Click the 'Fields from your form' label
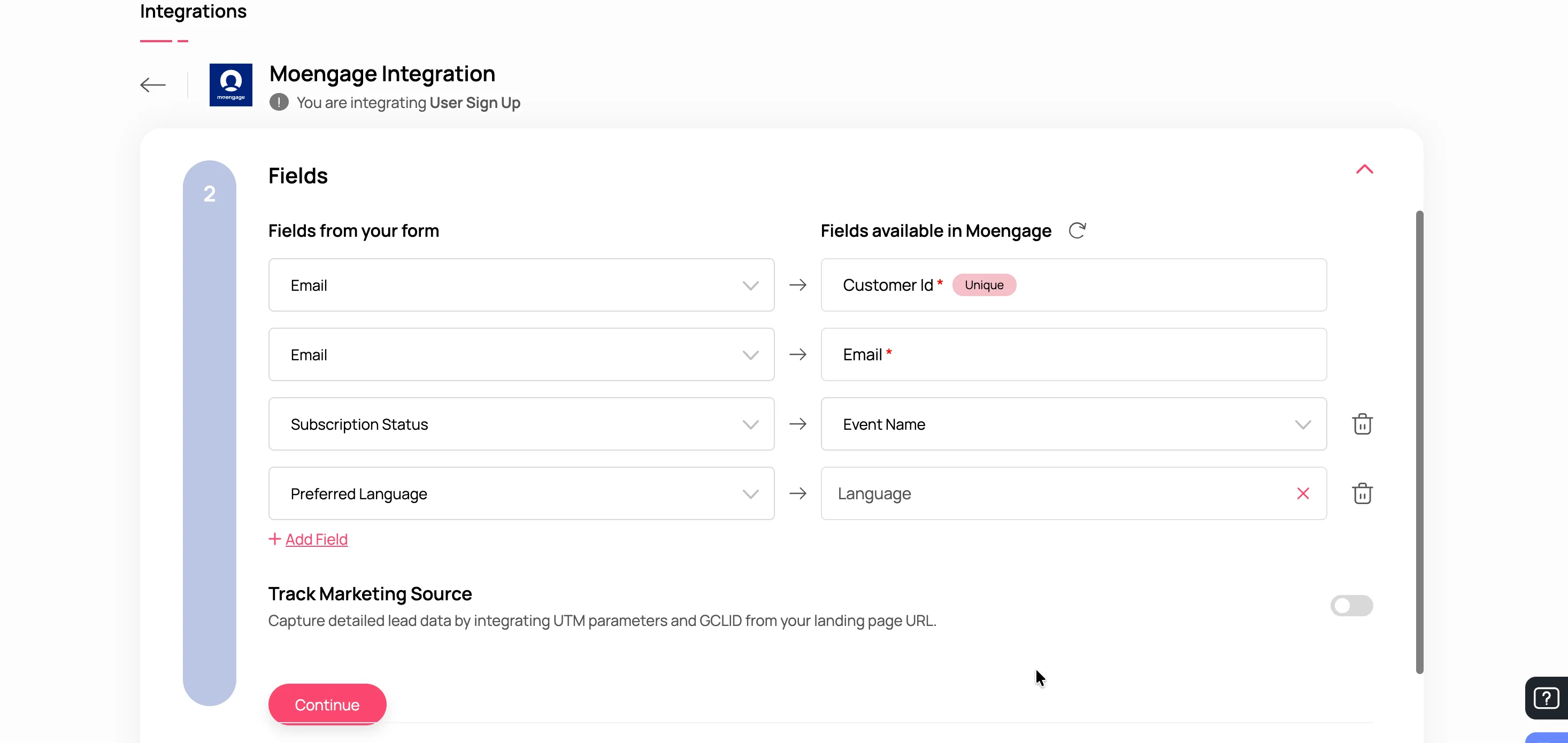This screenshot has height=743, width=1568. click(353, 230)
